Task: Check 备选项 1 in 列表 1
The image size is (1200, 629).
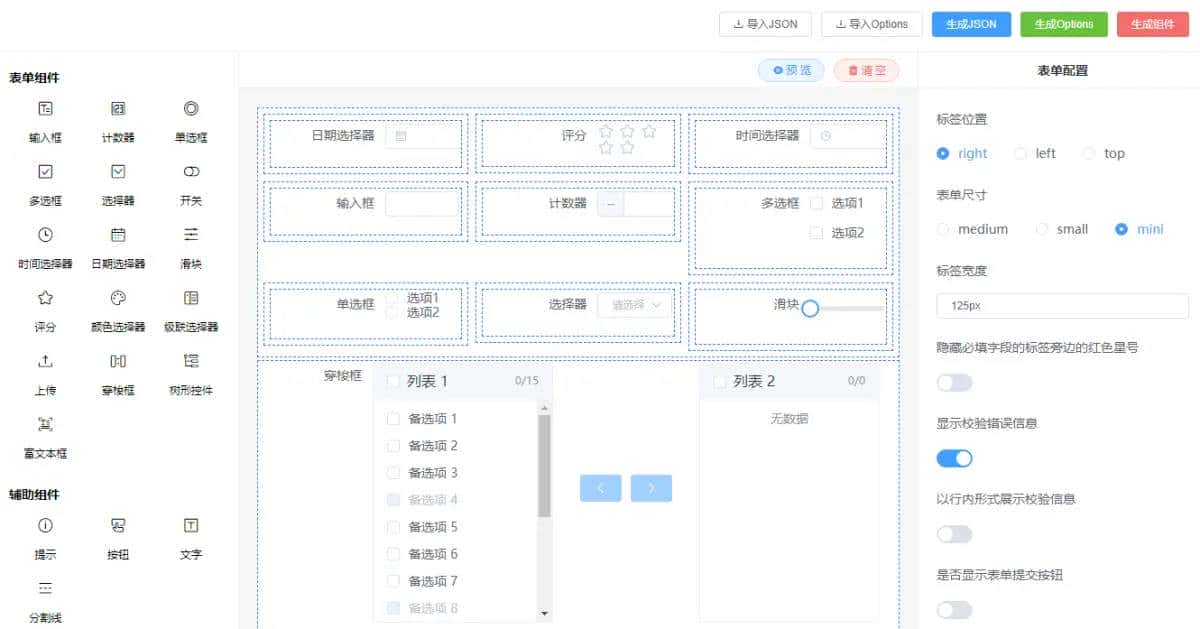Action: click(x=393, y=419)
